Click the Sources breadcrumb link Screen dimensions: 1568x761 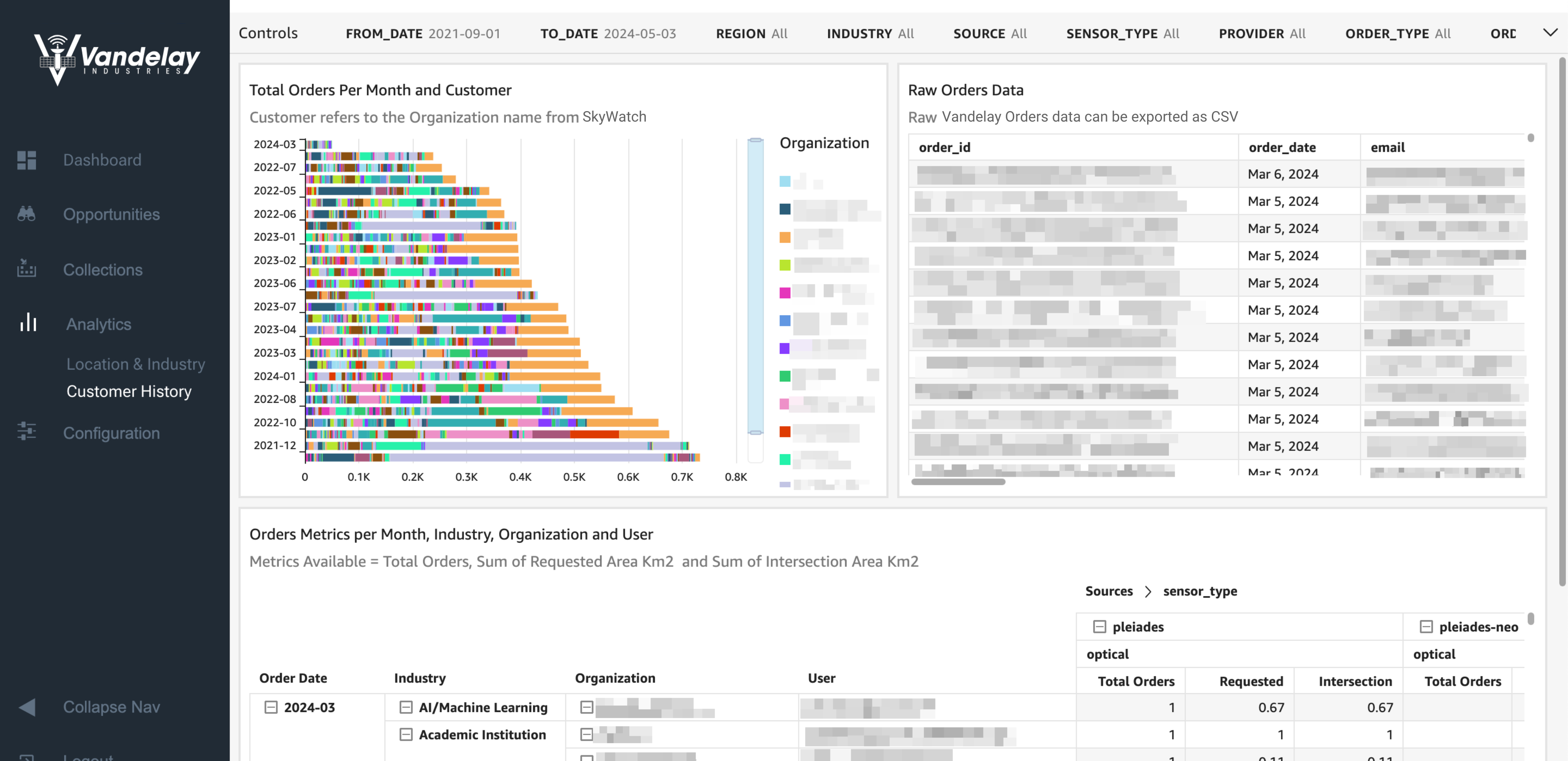pyautogui.click(x=1109, y=591)
